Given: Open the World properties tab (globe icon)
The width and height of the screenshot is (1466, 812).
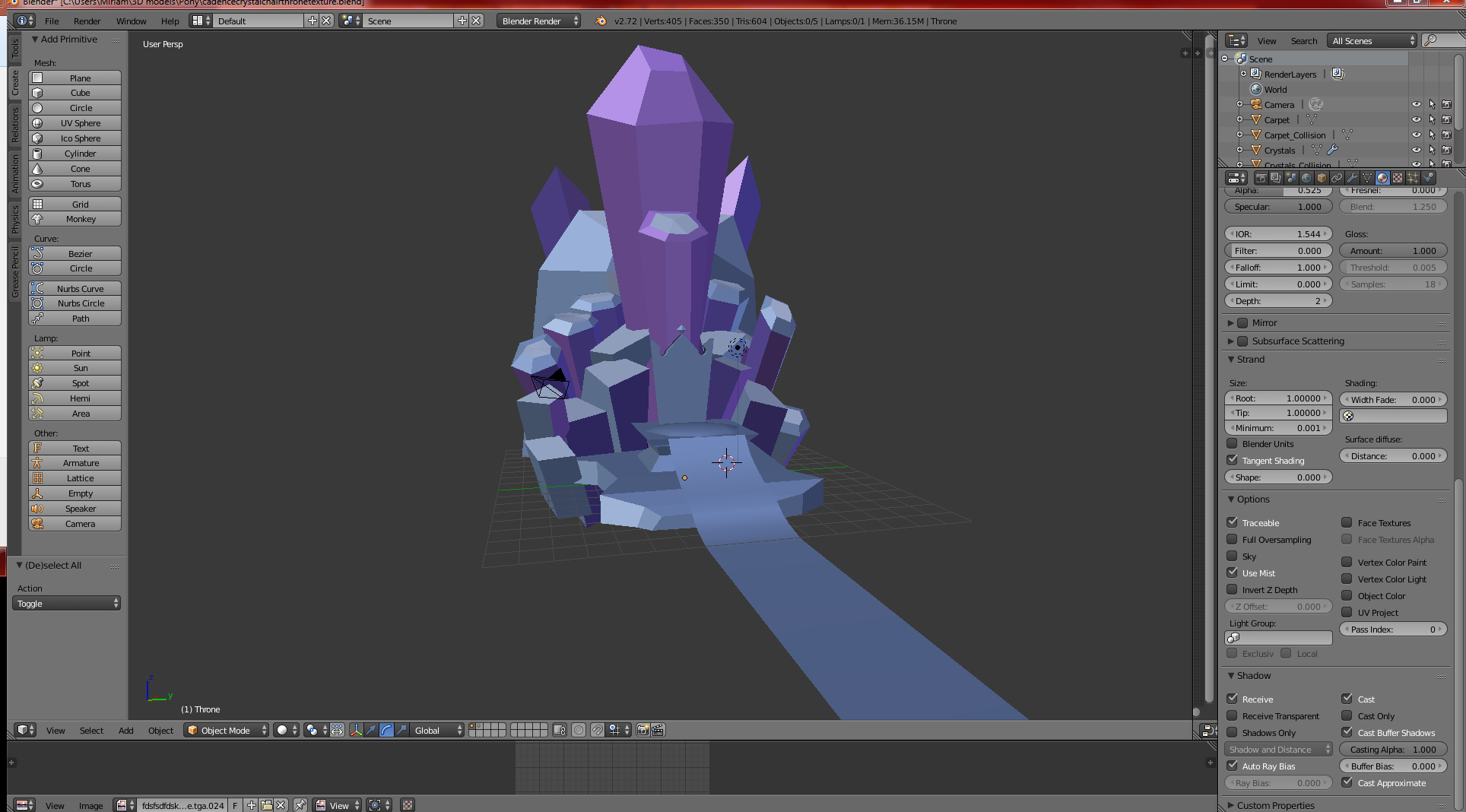Looking at the screenshot, I should (1306, 178).
